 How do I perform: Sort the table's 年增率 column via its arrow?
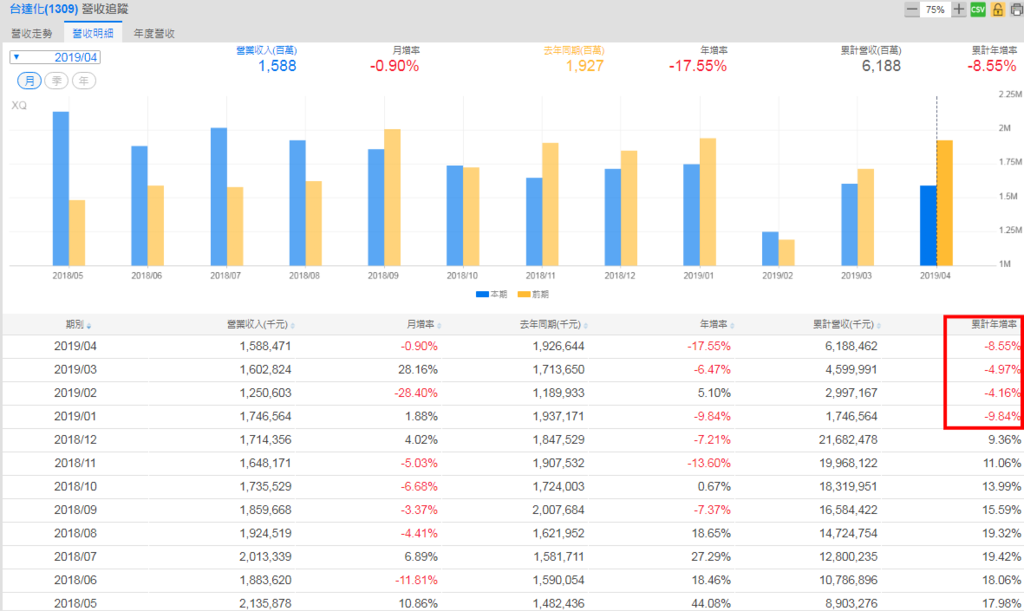tap(732, 326)
